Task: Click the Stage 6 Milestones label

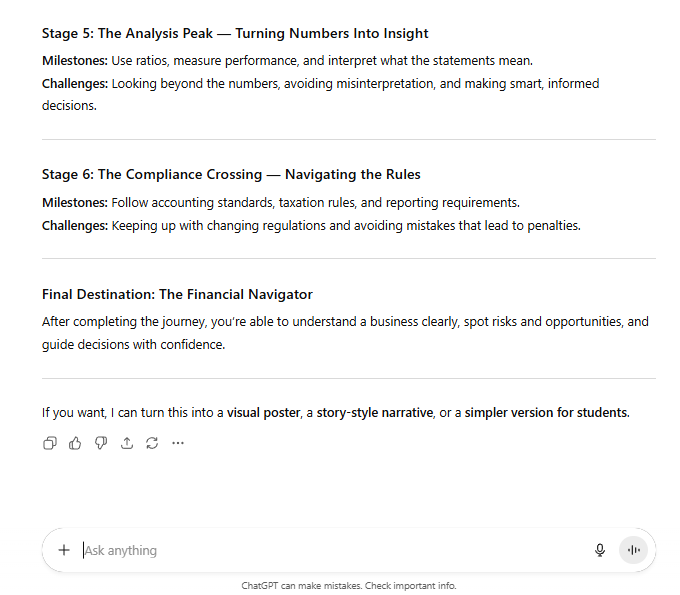Action: coord(75,202)
